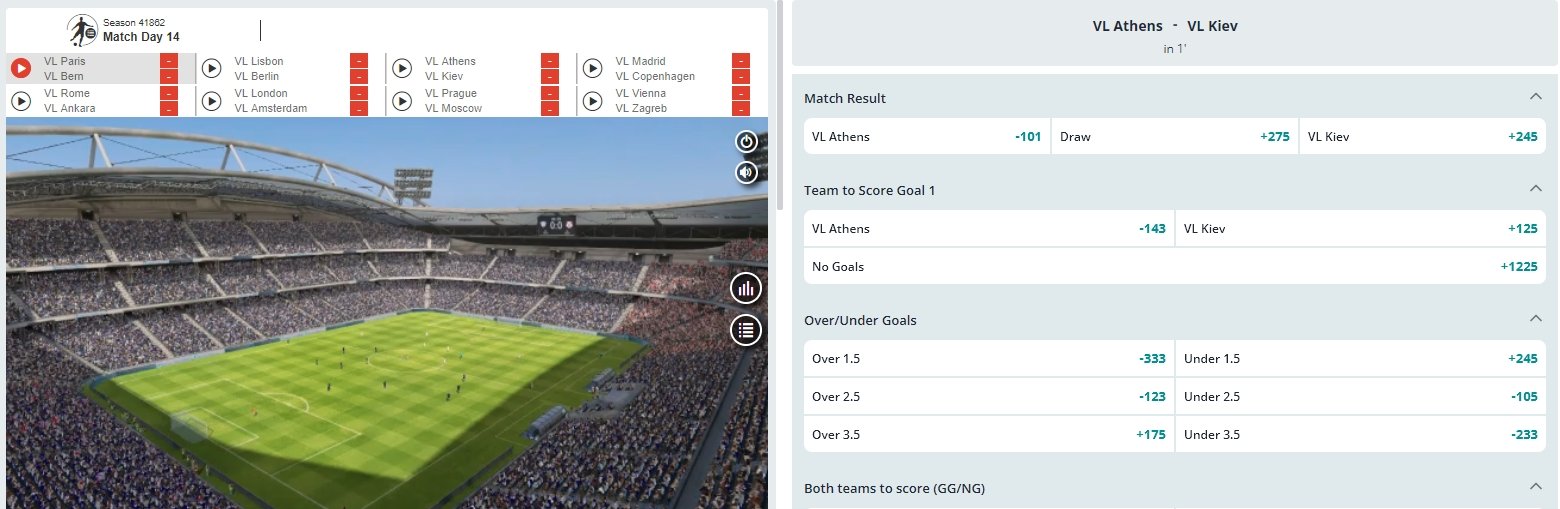
Task: Play the VL Lisbon vs VL Berlin match
Action: tap(211, 68)
